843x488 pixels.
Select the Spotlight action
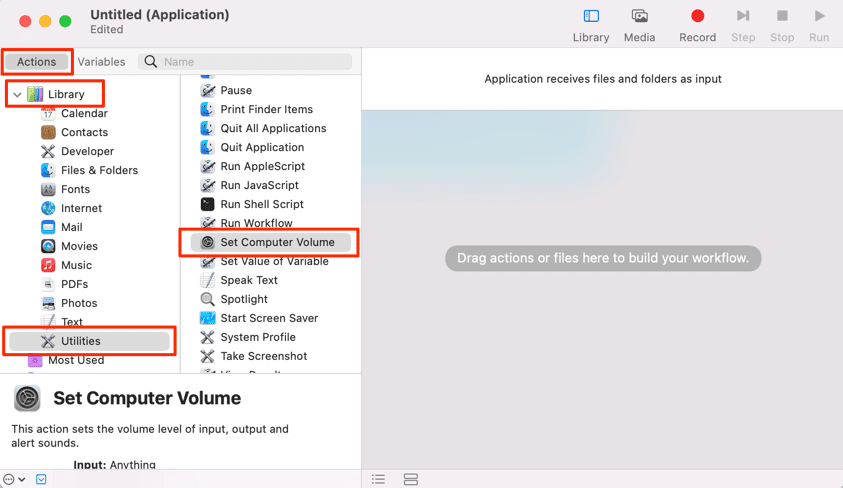pyautogui.click(x=233, y=299)
